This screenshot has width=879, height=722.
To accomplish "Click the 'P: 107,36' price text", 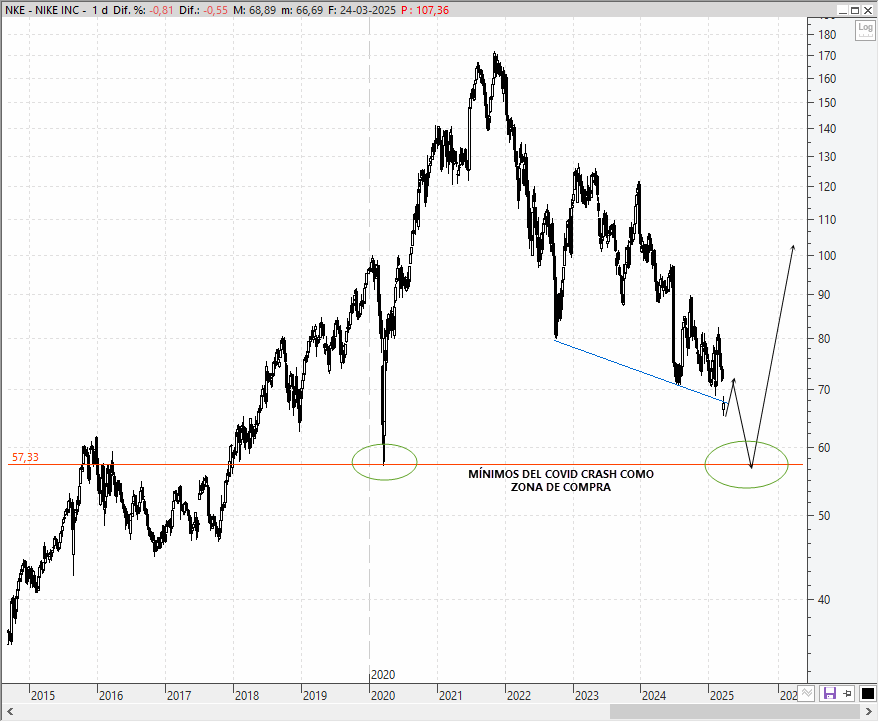I will point(425,10).
